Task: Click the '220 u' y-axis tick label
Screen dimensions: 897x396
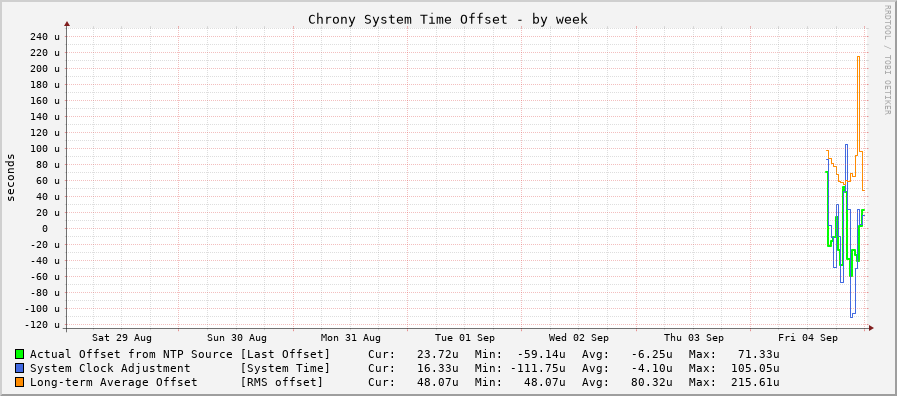Action: (x=44, y=53)
